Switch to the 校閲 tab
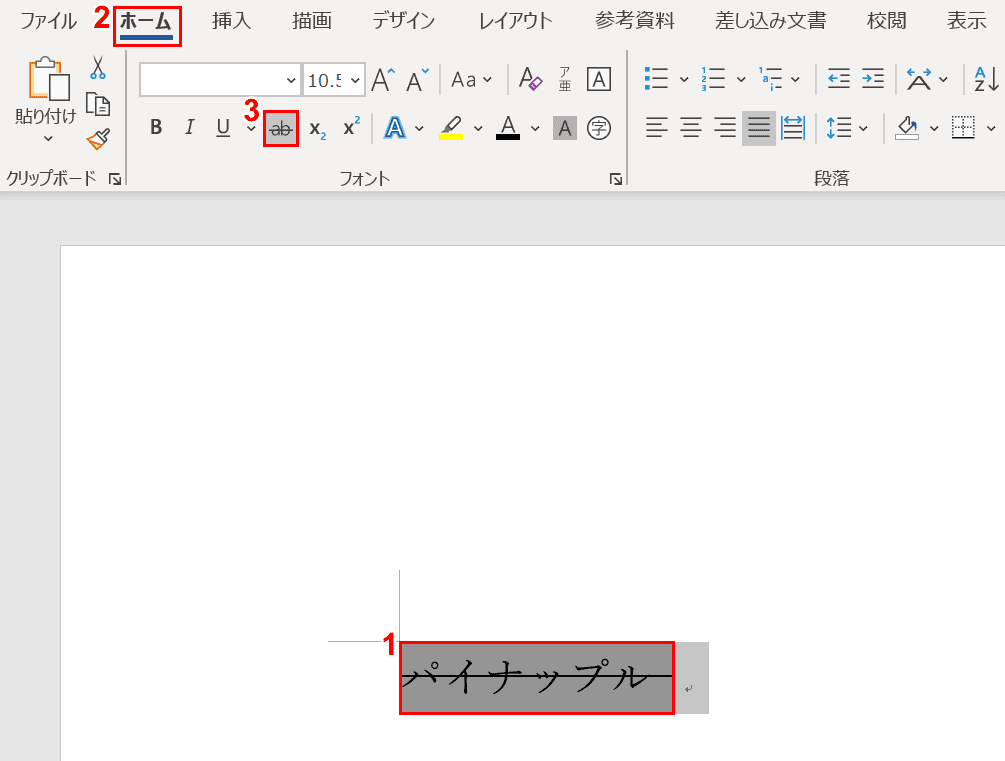The height and width of the screenshot is (761, 1005). (x=887, y=21)
